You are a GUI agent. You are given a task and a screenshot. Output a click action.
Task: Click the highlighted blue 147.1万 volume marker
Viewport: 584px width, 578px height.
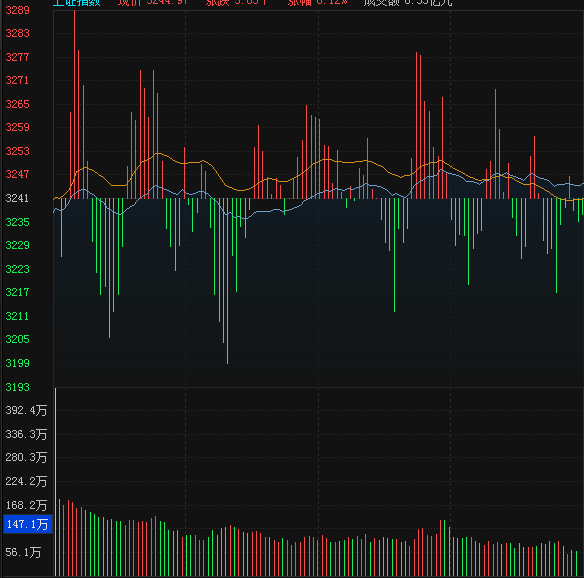[x=28, y=524]
